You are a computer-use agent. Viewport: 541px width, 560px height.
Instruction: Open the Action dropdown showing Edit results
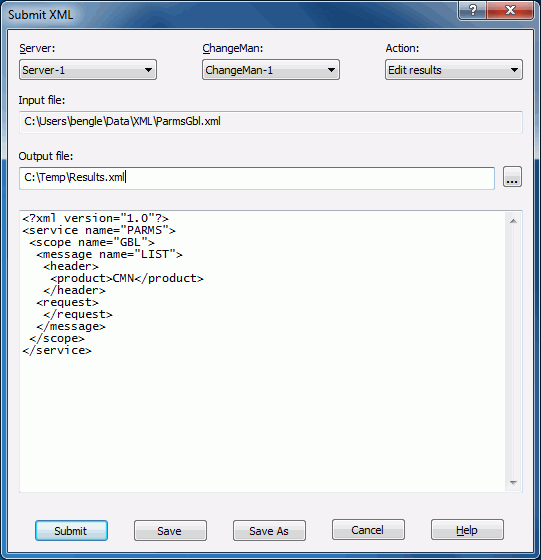[454, 70]
